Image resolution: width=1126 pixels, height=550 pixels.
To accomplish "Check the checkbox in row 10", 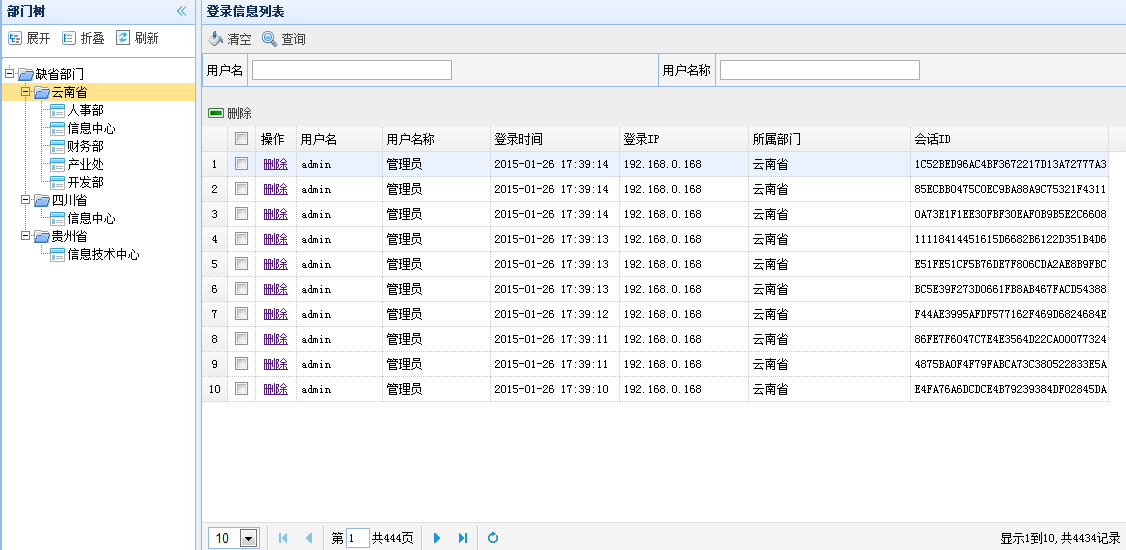I will tap(241, 388).
